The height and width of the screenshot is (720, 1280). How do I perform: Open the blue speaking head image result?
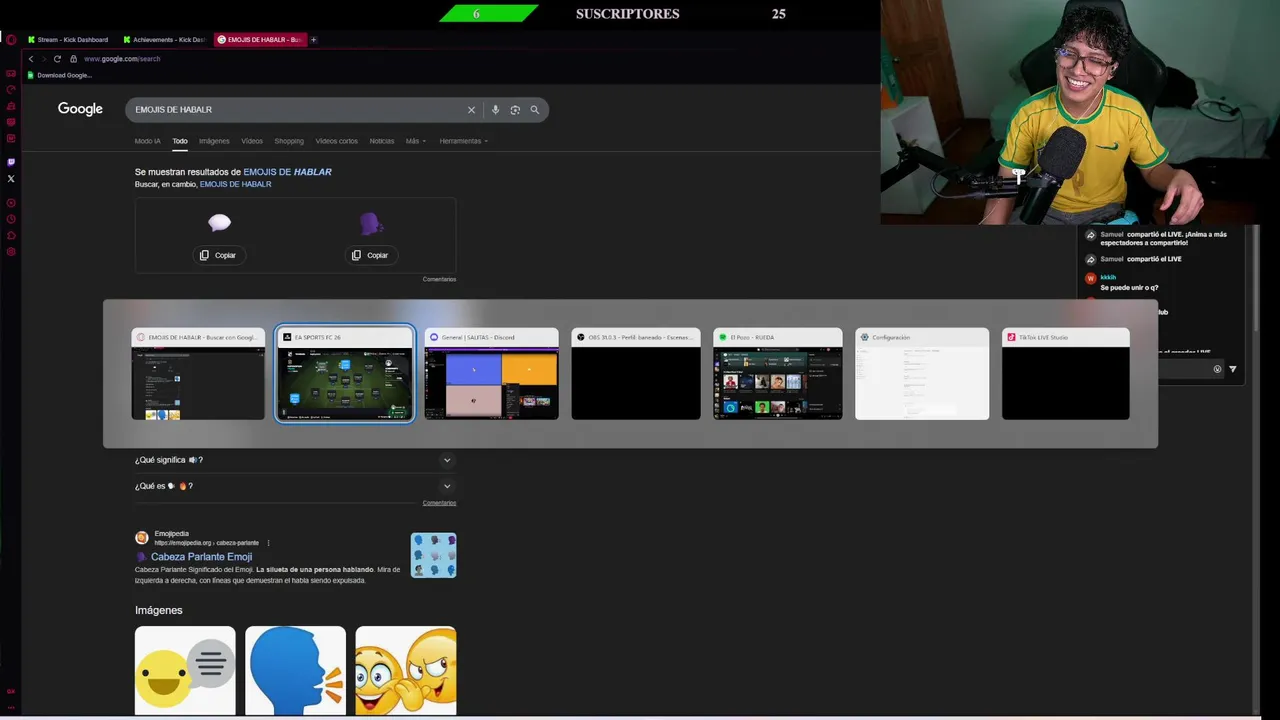tap(295, 671)
